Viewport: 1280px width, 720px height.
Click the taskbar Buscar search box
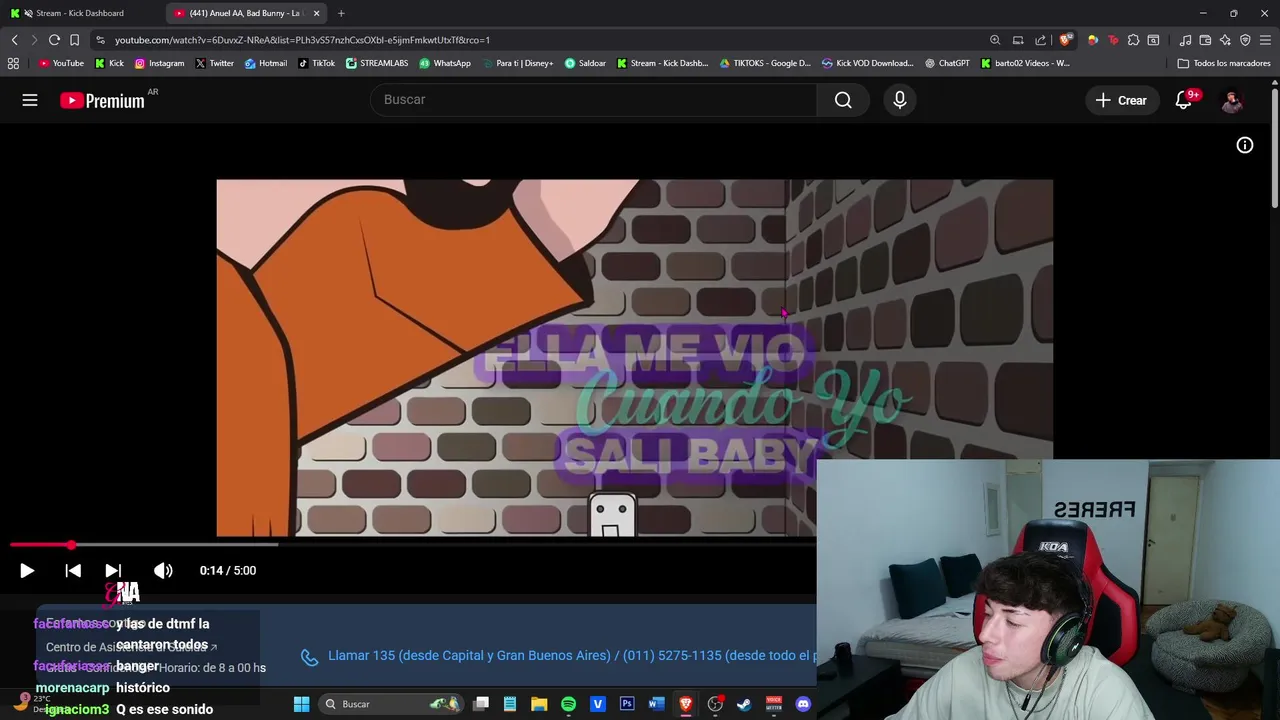coord(393,704)
